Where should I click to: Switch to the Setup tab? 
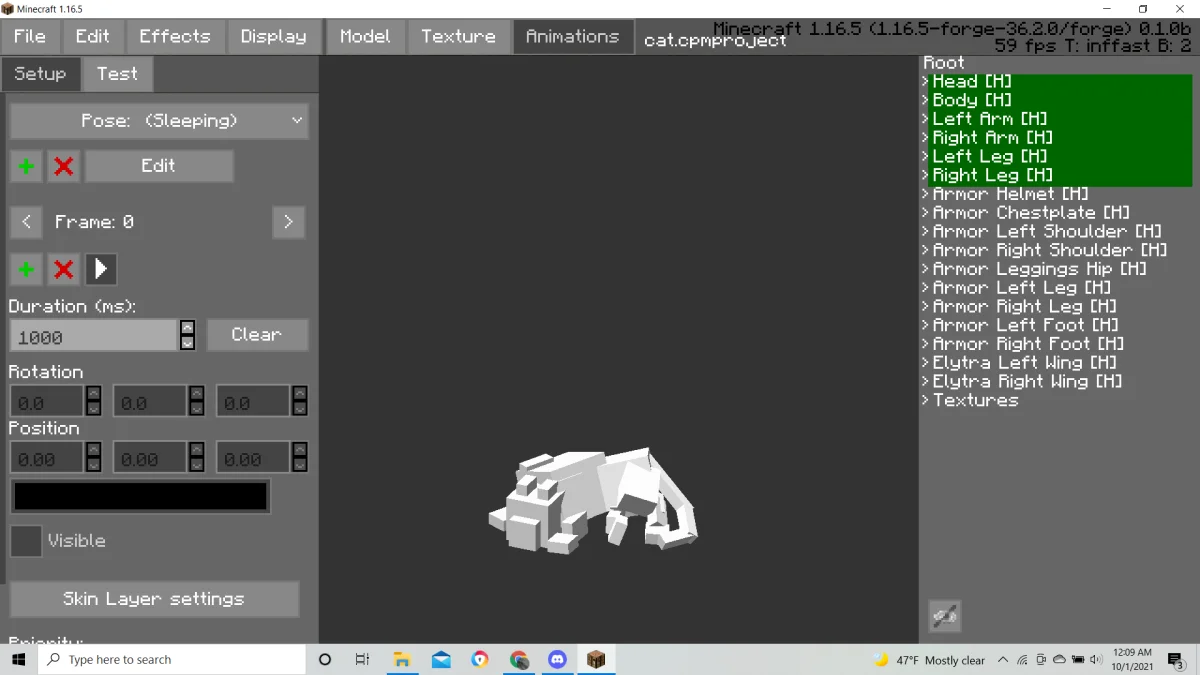40,74
